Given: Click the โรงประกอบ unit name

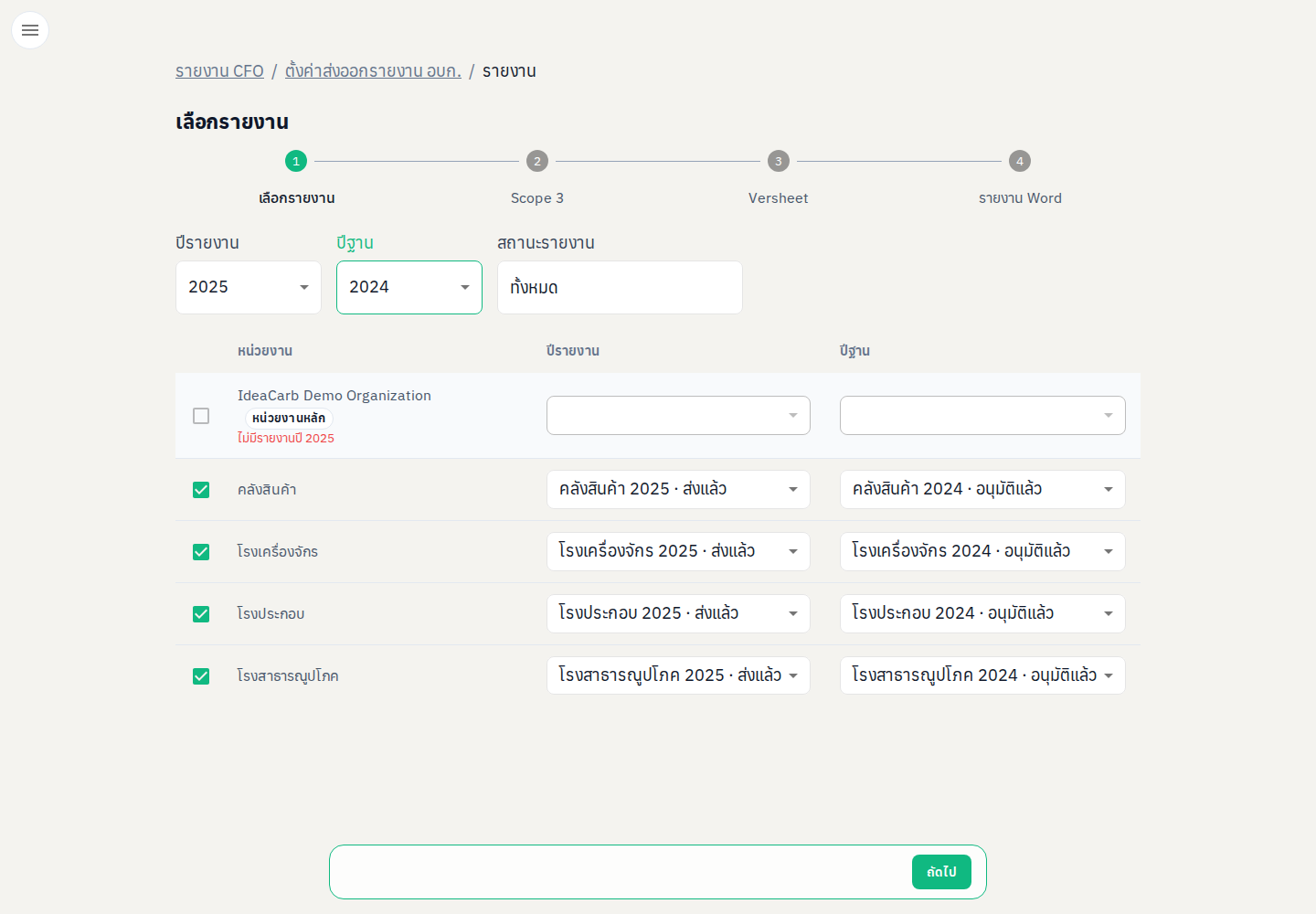Looking at the screenshot, I should (271, 614).
